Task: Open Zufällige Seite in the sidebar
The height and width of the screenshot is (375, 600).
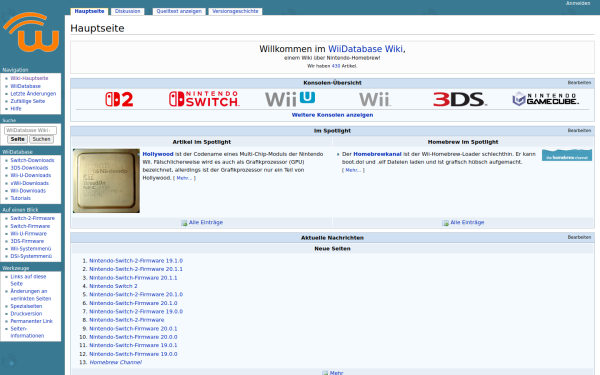Action: coord(28,101)
